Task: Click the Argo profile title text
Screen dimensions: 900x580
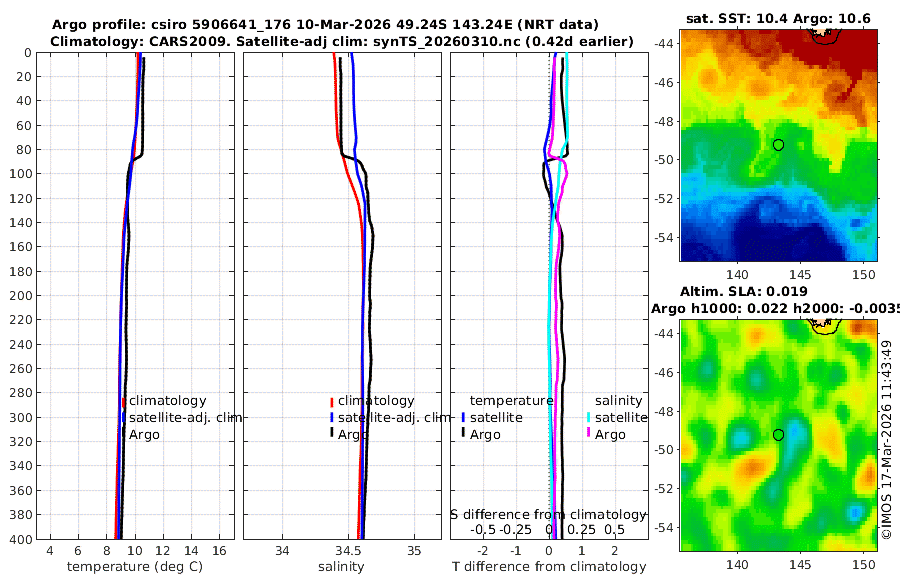Action: 325,25
